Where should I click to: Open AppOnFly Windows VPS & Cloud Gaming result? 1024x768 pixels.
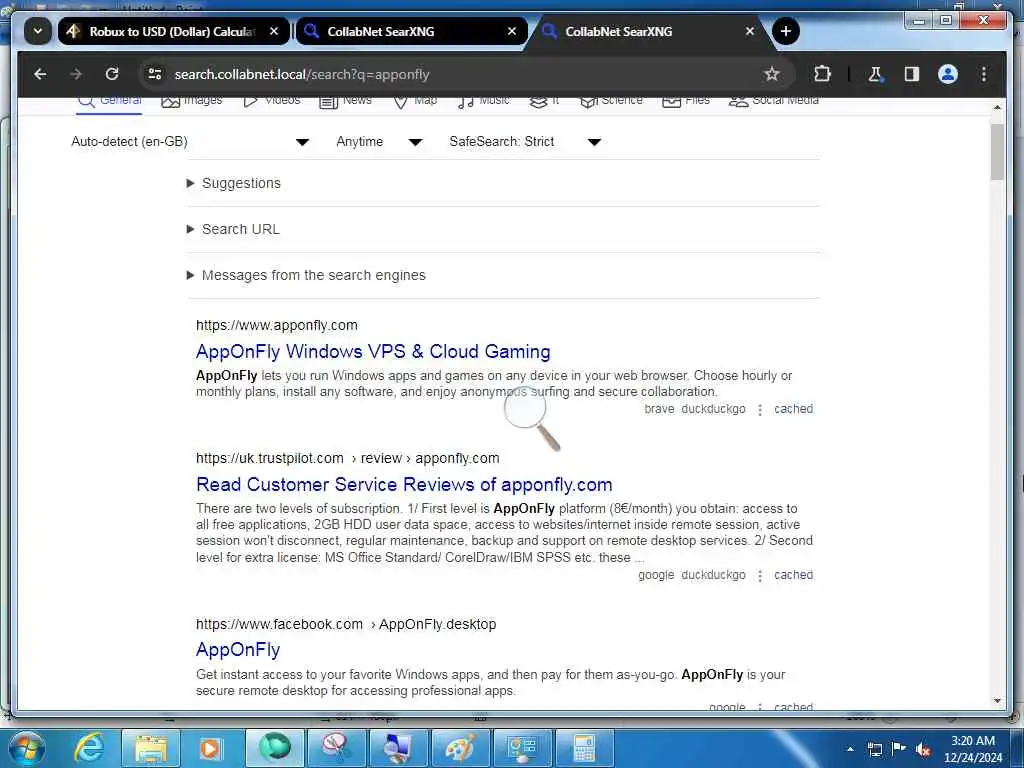coord(373,352)
